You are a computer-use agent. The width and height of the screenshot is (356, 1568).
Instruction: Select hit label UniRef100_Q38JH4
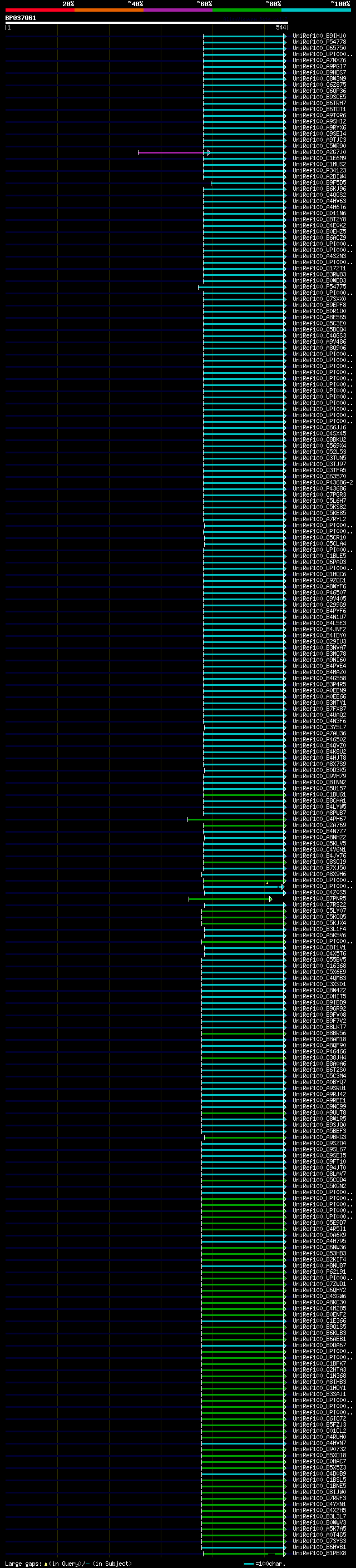pyautogui.click(x=319, y=1057)
